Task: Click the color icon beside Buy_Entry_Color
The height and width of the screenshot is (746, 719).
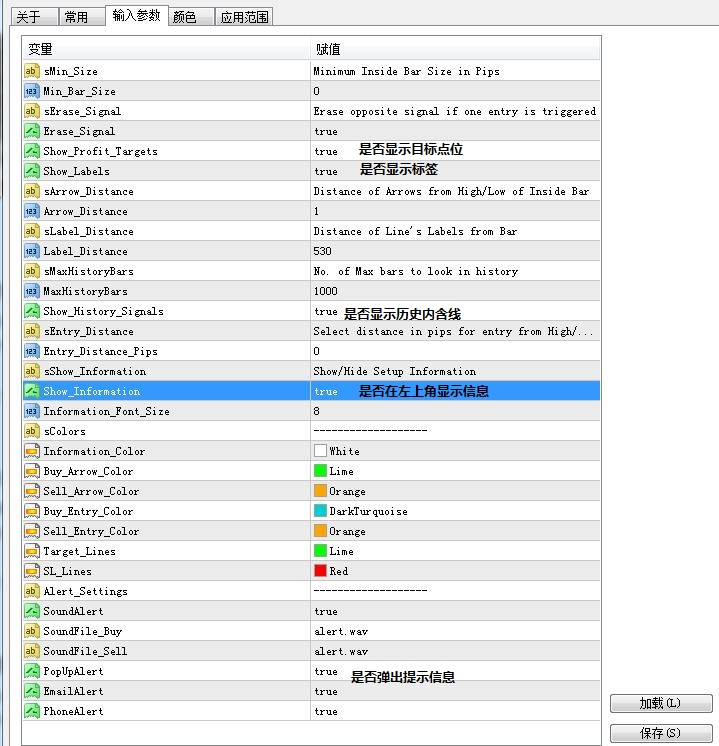Action: [31, 511]
